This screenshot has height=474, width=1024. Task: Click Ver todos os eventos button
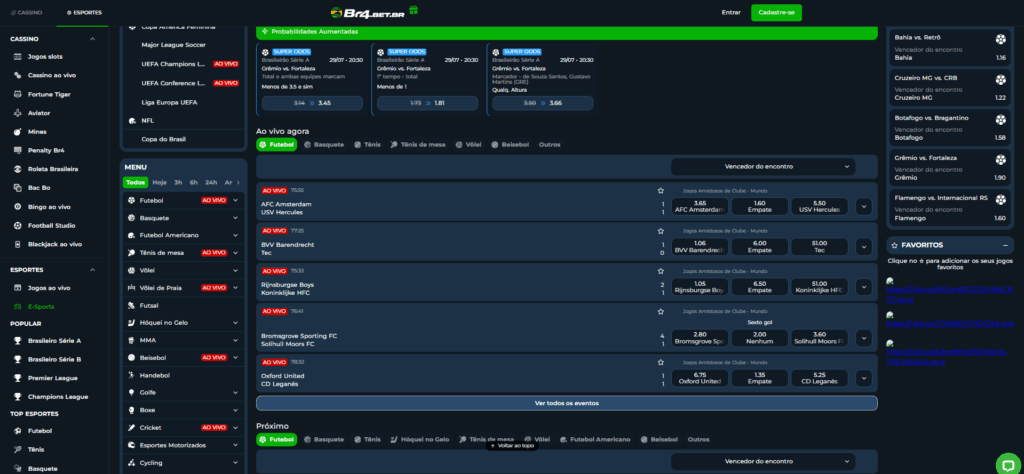(567, 403)
